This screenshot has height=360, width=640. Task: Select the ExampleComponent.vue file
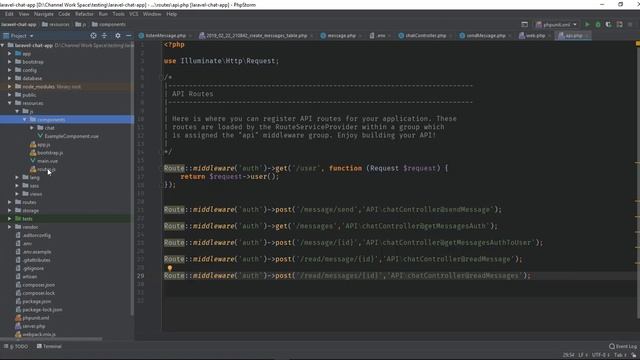[71, 136]
